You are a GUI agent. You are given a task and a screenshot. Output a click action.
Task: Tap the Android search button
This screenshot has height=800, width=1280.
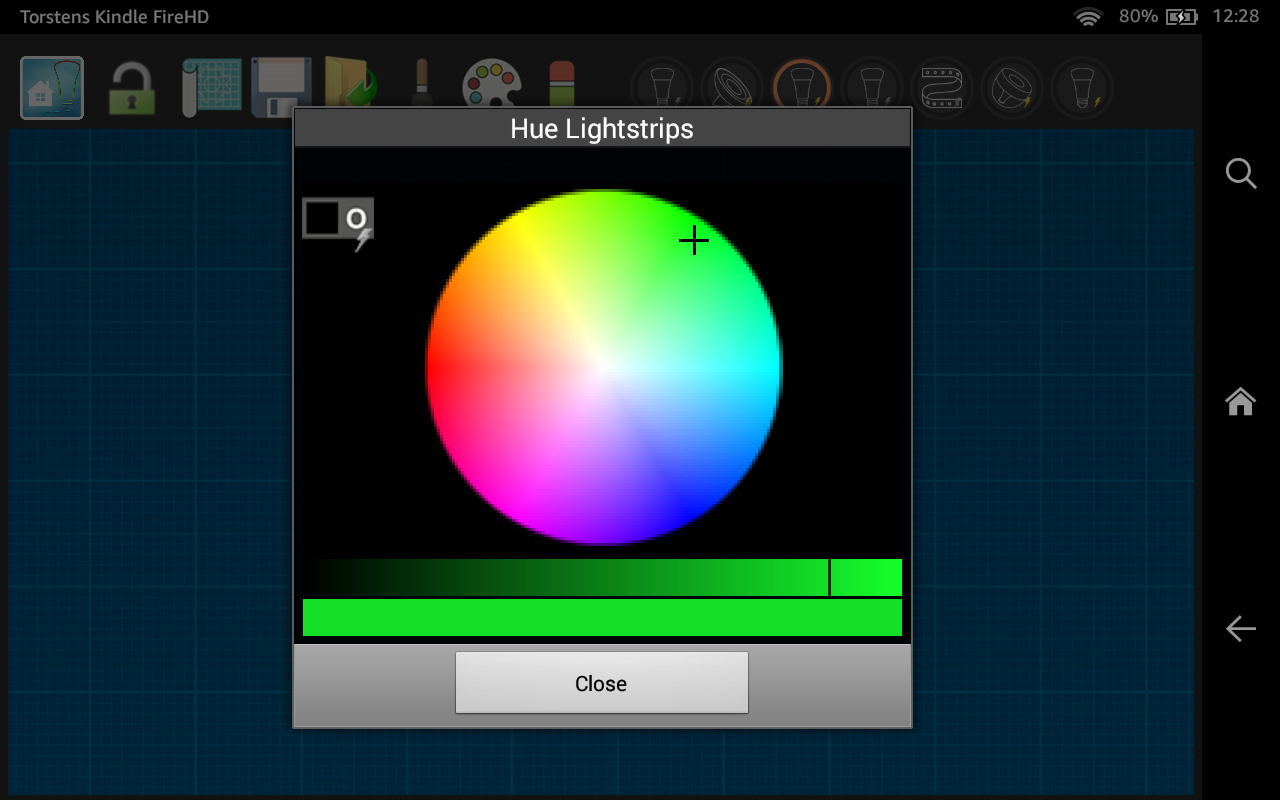pyautogui.click(x=1241, y=174)
